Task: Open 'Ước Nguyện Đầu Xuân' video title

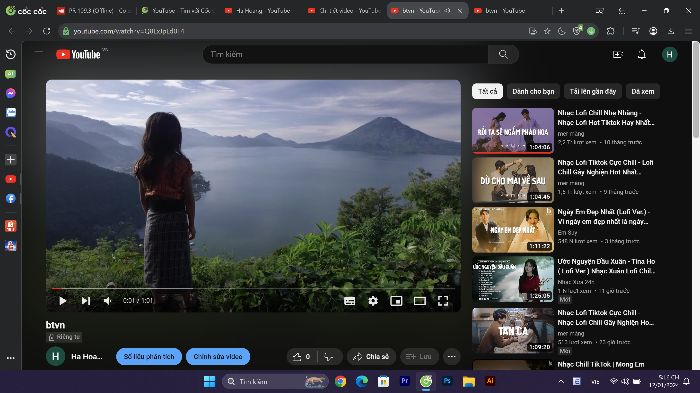Action: click(606, 266)
